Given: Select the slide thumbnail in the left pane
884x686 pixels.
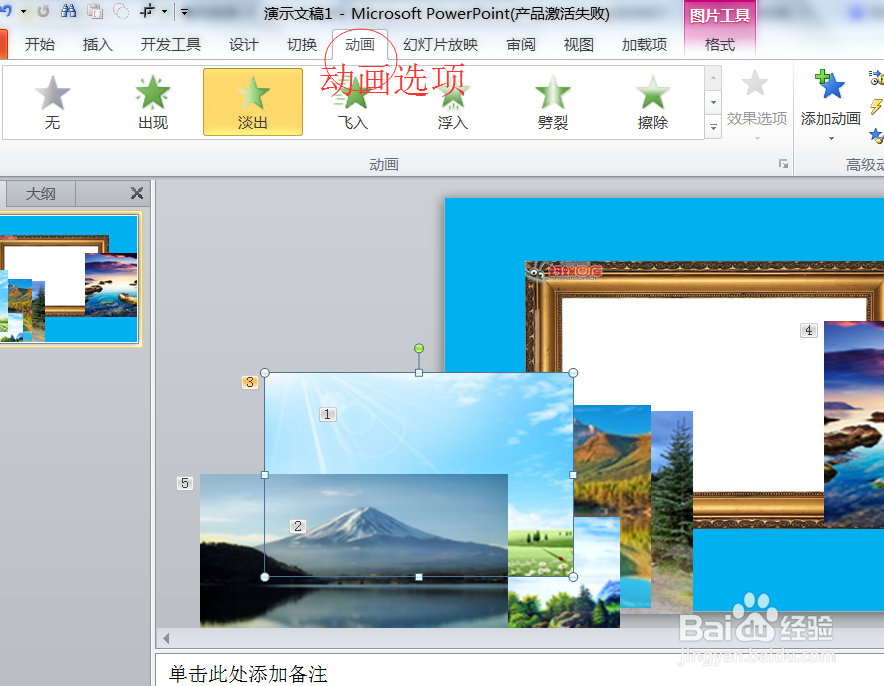Looking at the screenshot, I should pyautogui.click(x=70, y=278).
